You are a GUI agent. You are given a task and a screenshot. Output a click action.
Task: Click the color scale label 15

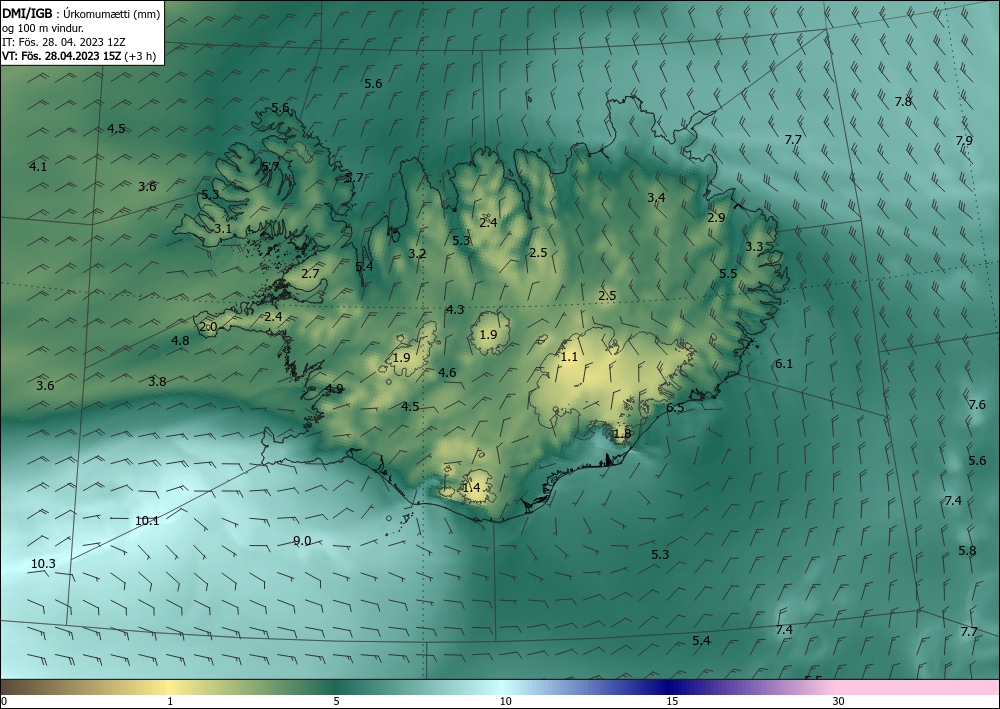672,701
